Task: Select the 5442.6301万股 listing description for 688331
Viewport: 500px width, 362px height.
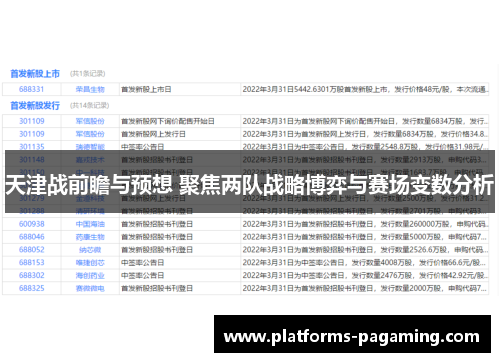Action: coord(366,89)
